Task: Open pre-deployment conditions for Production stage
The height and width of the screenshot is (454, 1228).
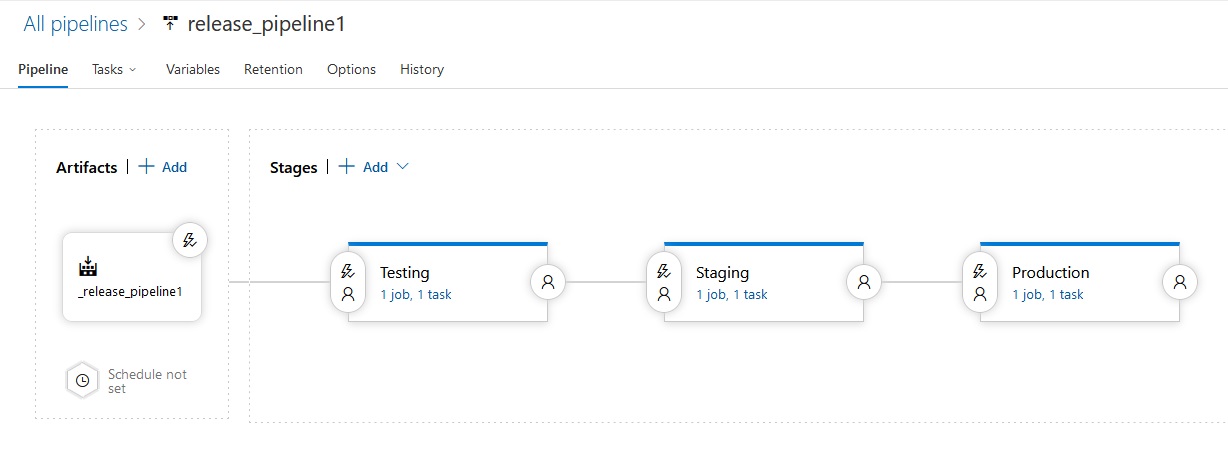Action: pyautogui.click(x=980, y=282)
